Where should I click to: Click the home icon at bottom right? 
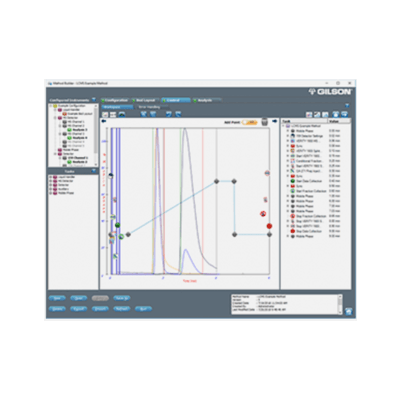349,311
